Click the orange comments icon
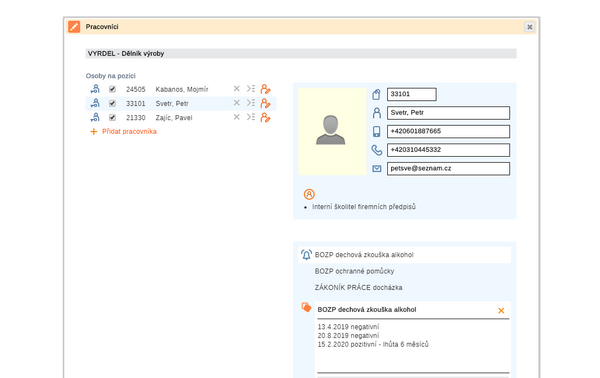The image size is (600, 378). coord(307,307)
